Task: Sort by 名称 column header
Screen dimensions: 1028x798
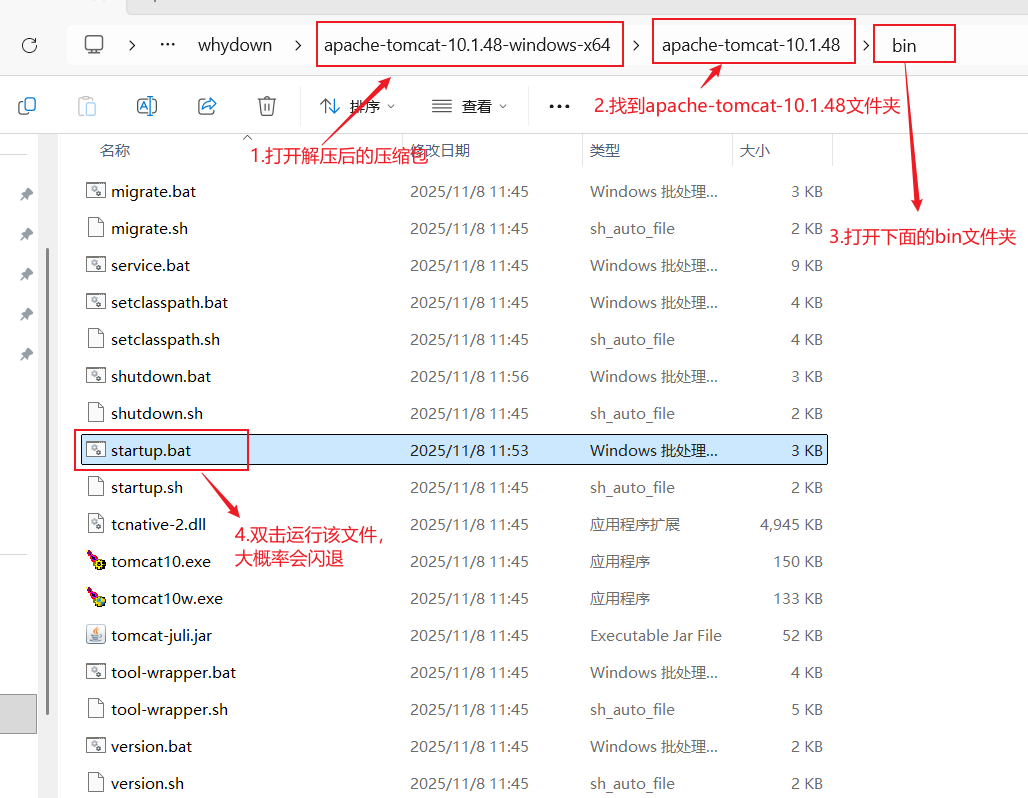Action: (x=115, y=151)
